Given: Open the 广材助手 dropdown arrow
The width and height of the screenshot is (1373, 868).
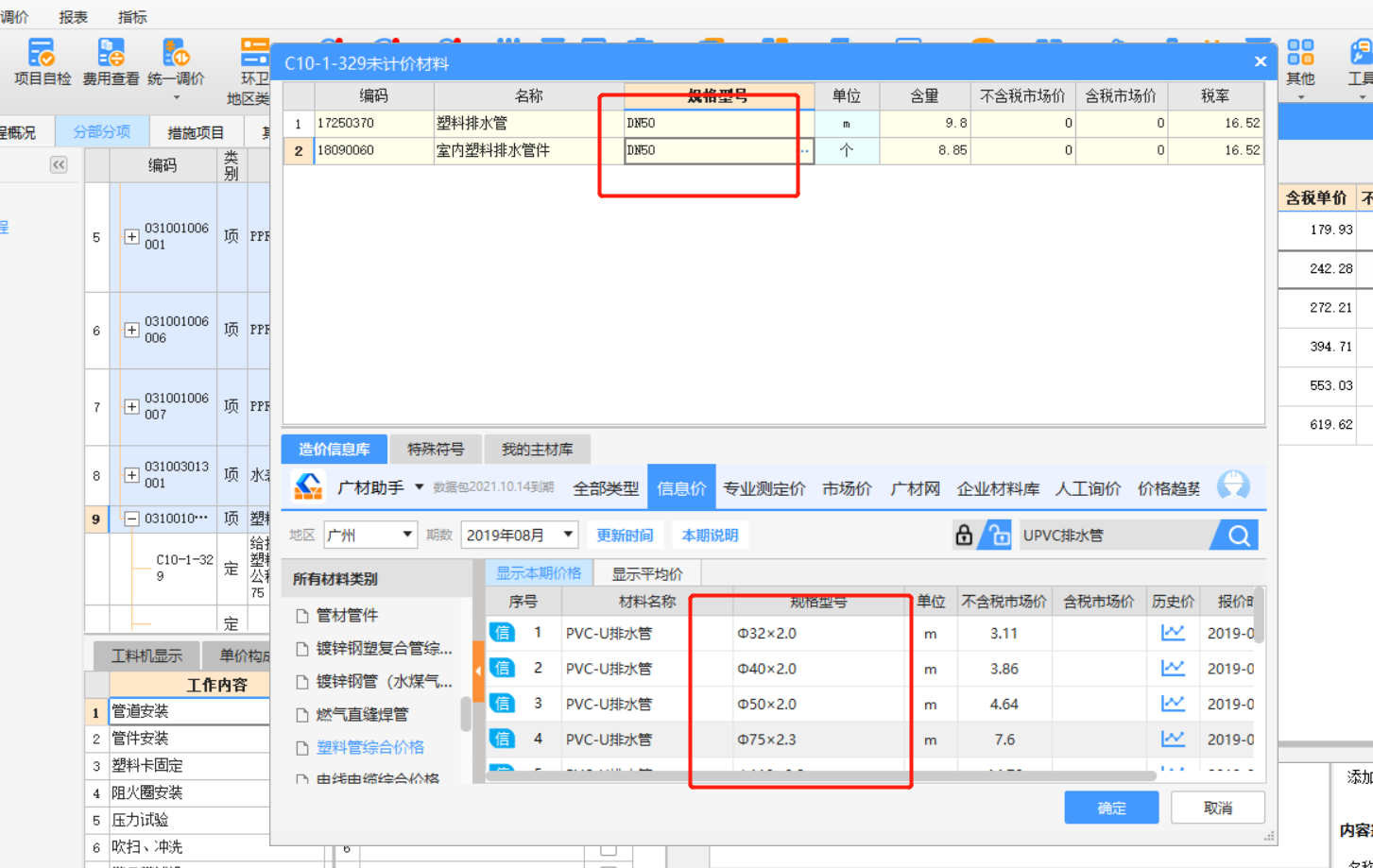Looking at the screenshot, I should click(x=419, y=487).
